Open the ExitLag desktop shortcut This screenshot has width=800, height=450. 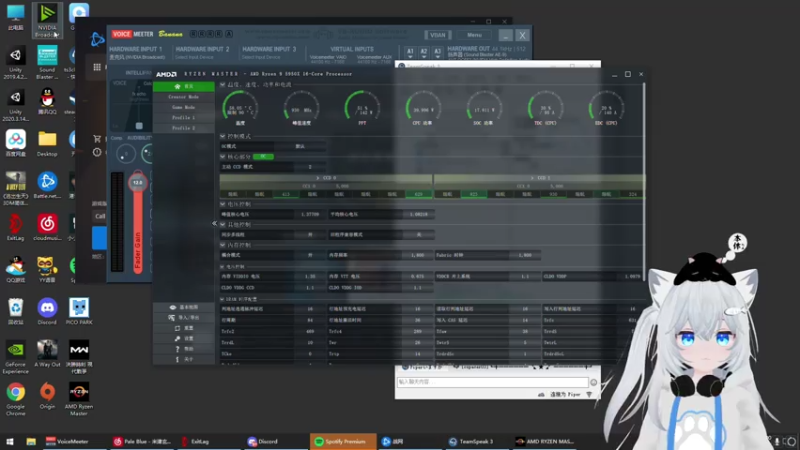(15, 227)
